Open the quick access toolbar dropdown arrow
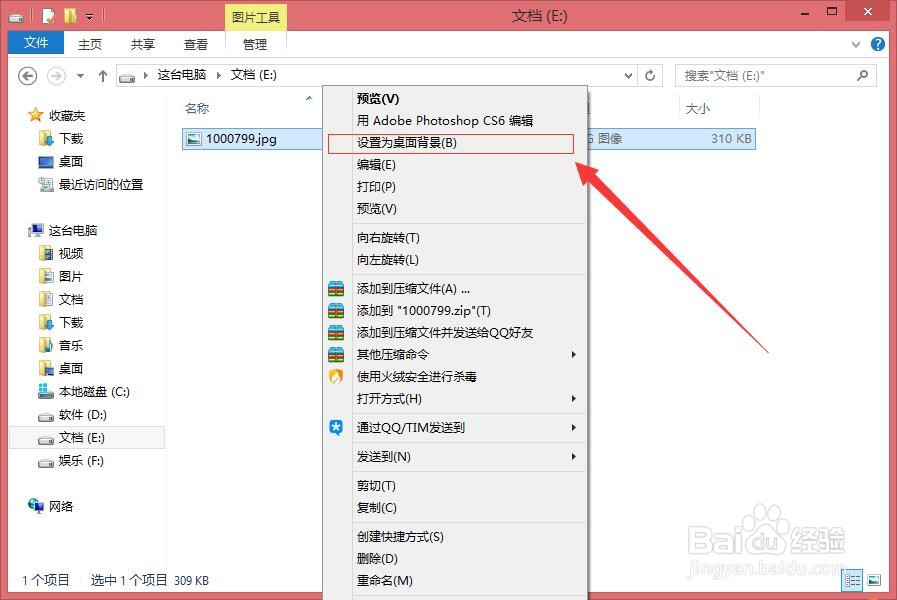 pos(88,15)
